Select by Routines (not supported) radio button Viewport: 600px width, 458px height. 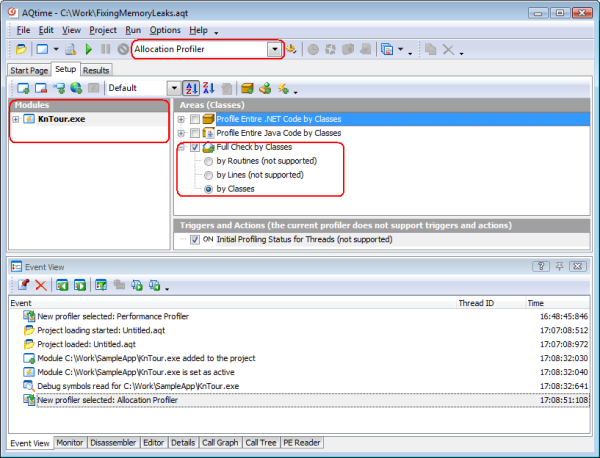pos(208,161)
